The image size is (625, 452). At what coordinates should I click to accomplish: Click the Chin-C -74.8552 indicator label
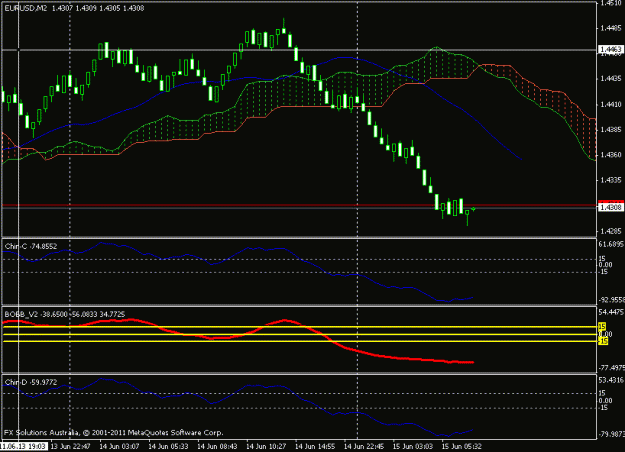[x=31, y=246]
